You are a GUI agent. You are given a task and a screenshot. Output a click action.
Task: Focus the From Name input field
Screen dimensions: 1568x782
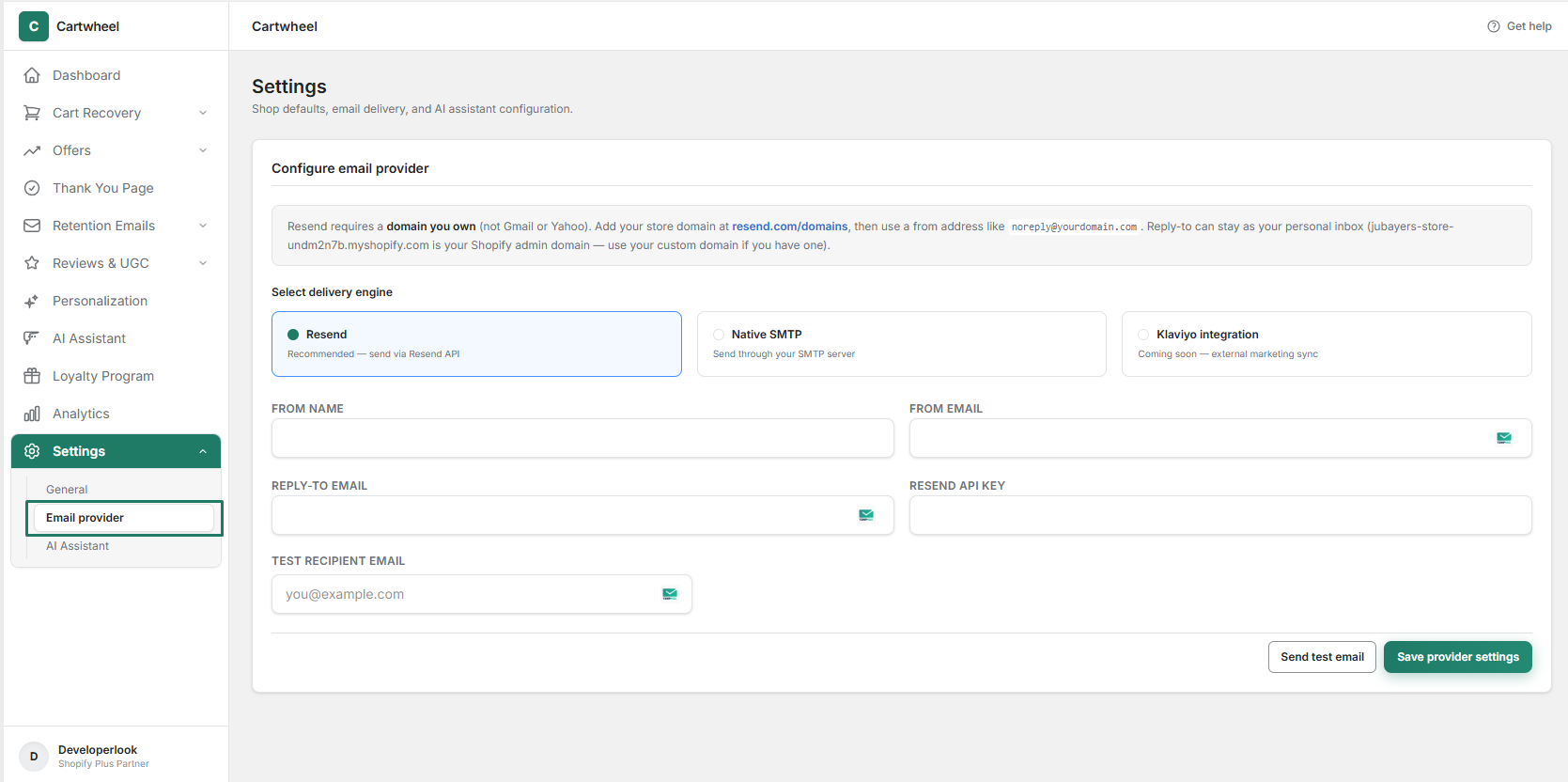point(582,438)
